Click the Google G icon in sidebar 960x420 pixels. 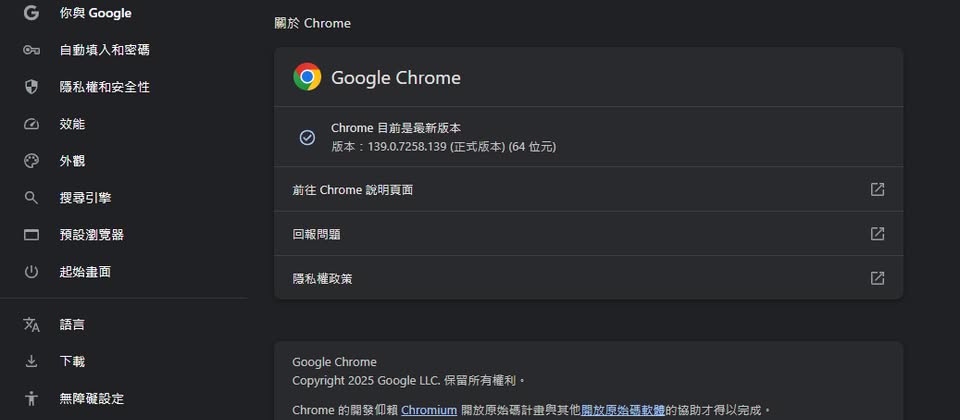[x=31, y=13]
